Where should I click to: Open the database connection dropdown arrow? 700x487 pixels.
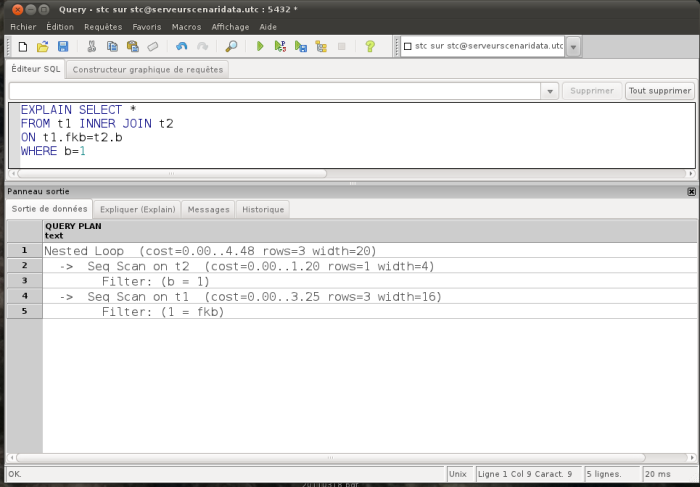tap(574, 46)
